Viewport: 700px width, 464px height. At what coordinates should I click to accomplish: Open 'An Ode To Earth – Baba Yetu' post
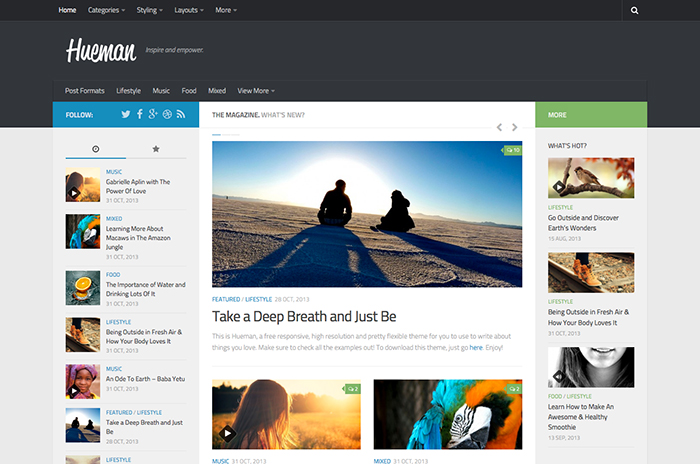[145, 379]
